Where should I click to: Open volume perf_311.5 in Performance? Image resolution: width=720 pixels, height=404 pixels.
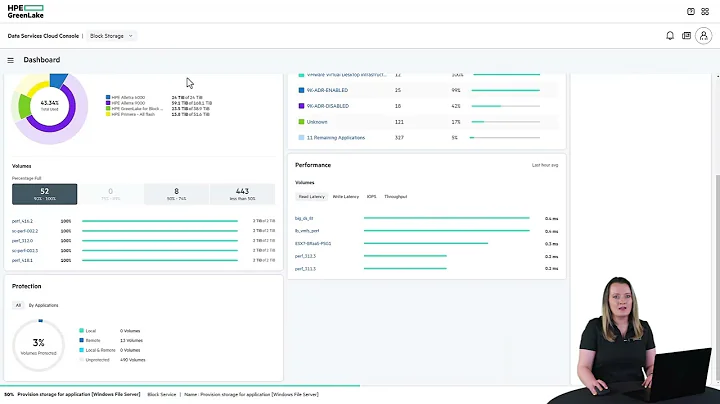tap(305, 269)
